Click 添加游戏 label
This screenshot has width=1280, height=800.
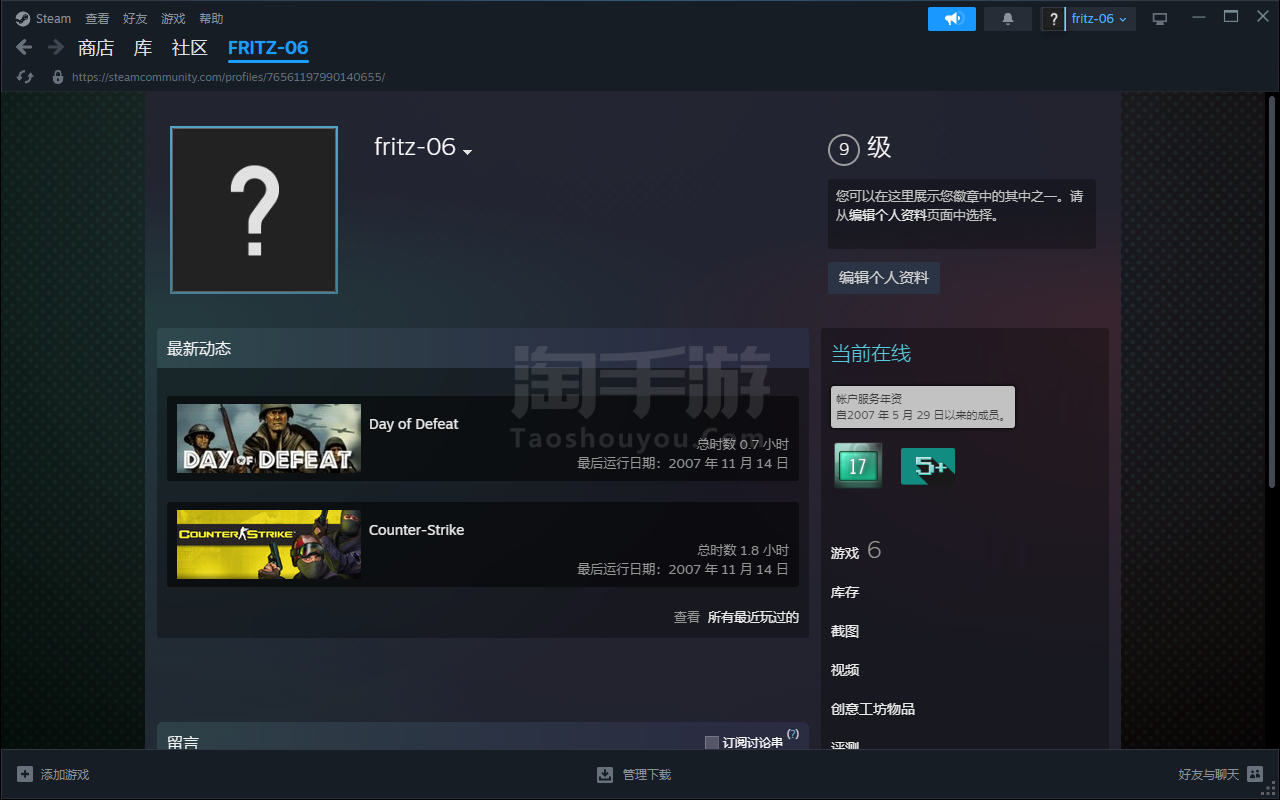pyautogui.click(x=65, y=775)
